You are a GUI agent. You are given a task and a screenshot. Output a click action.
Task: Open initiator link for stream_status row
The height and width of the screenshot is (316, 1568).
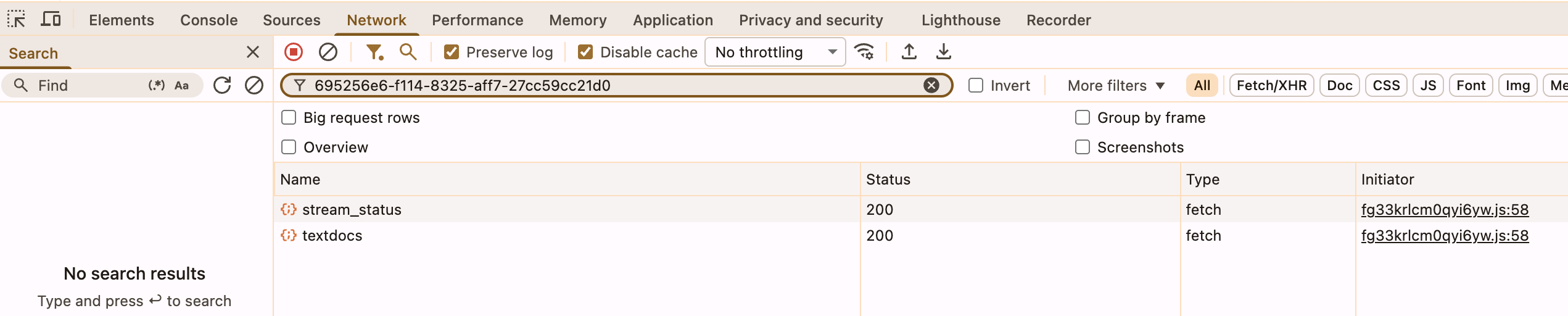[x=1445, y=210]
